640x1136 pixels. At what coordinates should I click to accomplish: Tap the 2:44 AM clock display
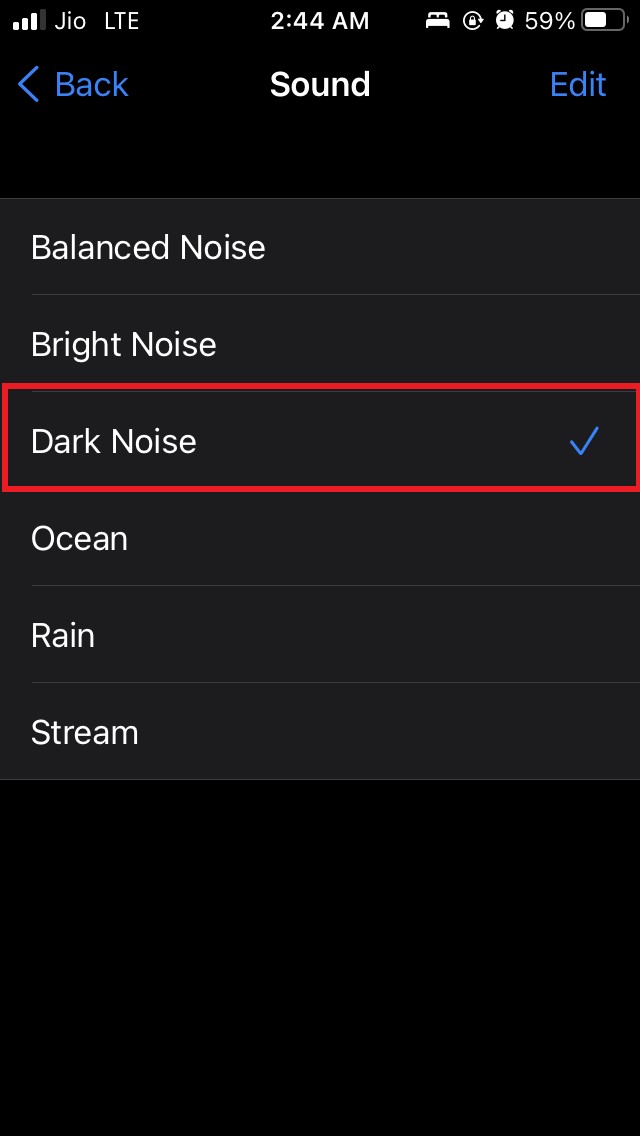pyautogui.click(x=320, y=20)
